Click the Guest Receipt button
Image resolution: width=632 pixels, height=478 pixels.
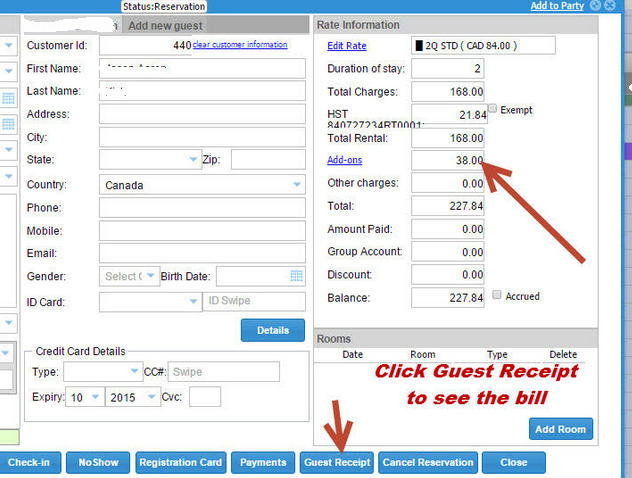click(x=336, y=462)
